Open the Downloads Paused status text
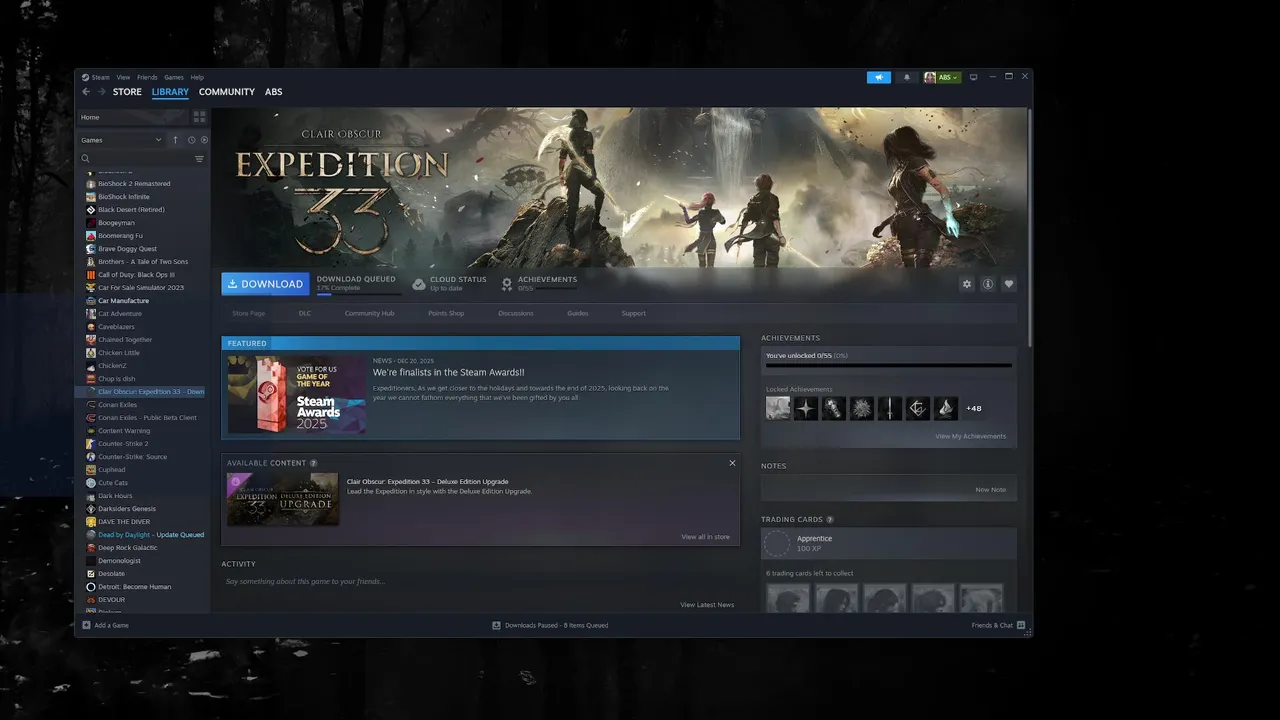Screen dimensions: 1280x720 pyautogui.click(x=556, y=625)
